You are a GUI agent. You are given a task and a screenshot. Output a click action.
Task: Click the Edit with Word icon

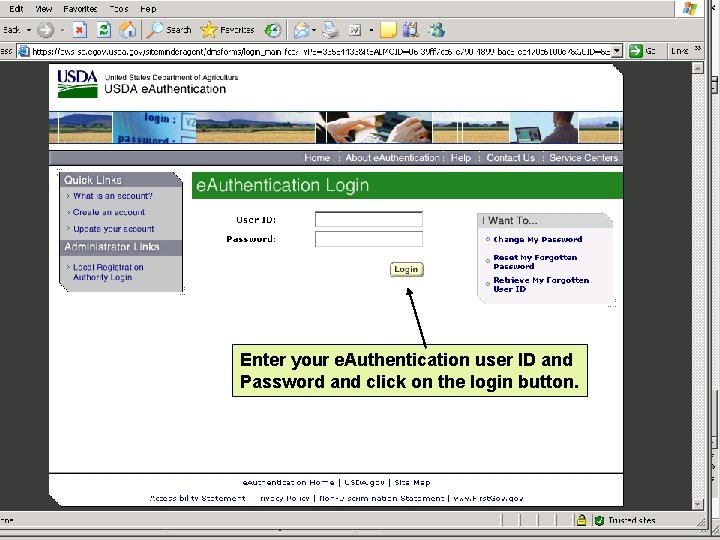click(355, 30)
